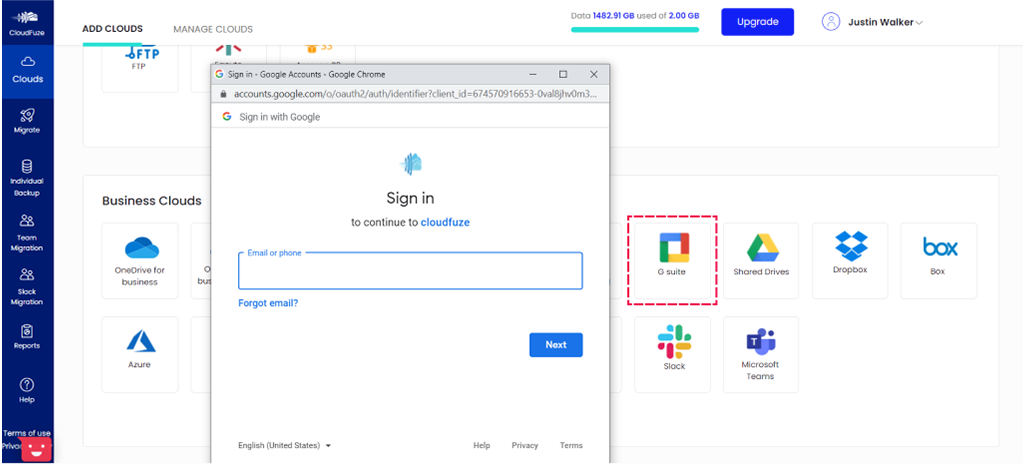Click the Business Clouds heading
This screenshot has height=464, width=1024.
coord(152,201)
